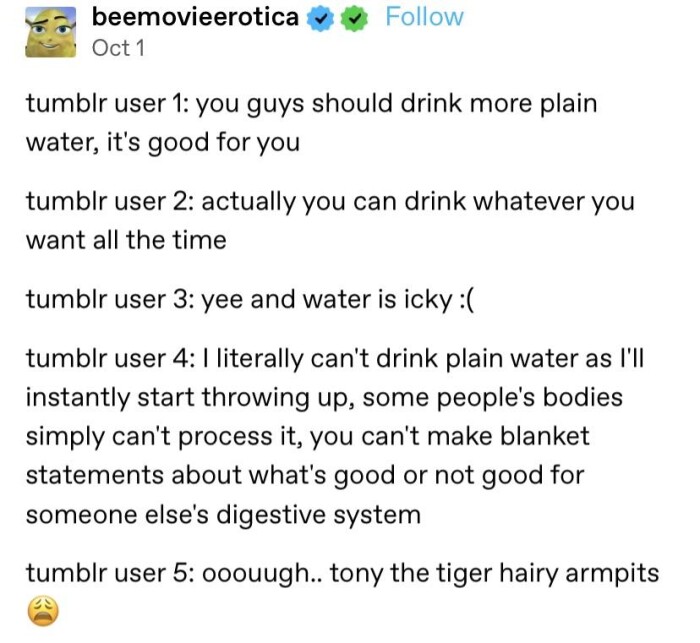Open the beemovieerotica blog name link

(x=194, y=17)
